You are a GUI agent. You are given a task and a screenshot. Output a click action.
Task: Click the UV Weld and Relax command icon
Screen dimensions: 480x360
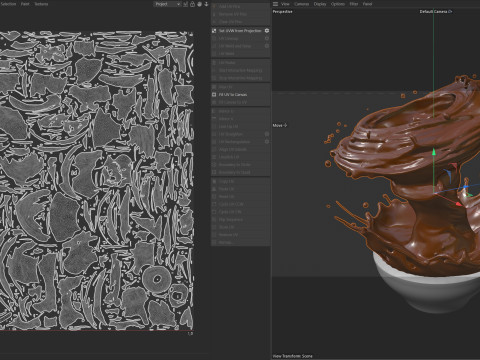[x=214, y=46]
